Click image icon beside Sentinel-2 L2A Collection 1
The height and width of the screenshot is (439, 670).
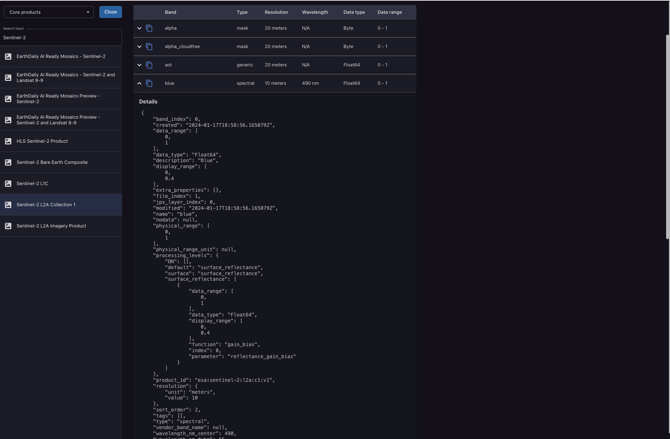[x=8, y=204]
